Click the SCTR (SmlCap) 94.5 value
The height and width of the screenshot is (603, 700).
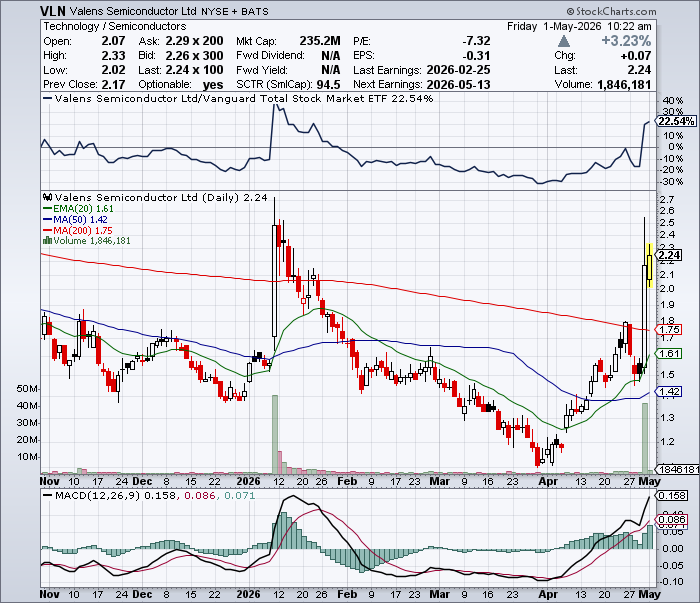coord(329,85)
